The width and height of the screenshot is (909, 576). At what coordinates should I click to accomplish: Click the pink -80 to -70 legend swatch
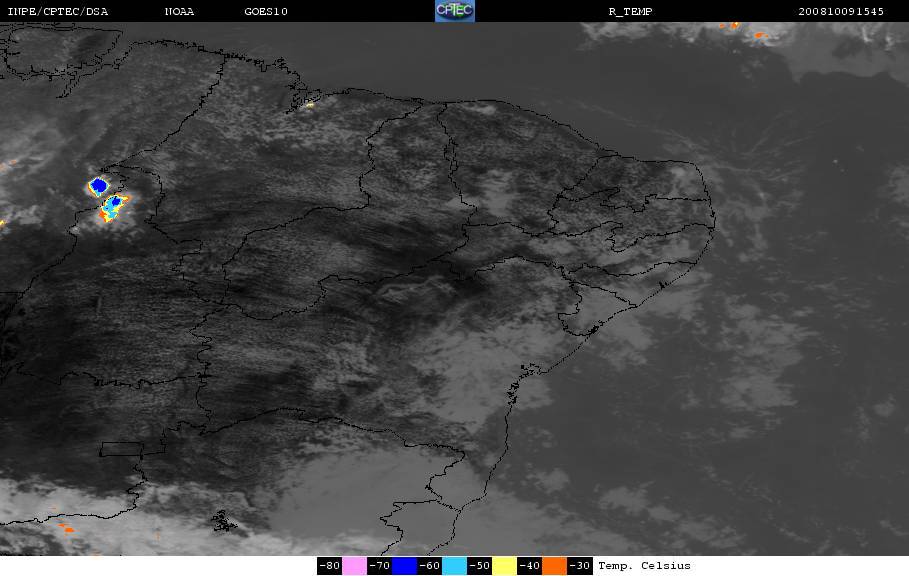click(x=354, y=566)
